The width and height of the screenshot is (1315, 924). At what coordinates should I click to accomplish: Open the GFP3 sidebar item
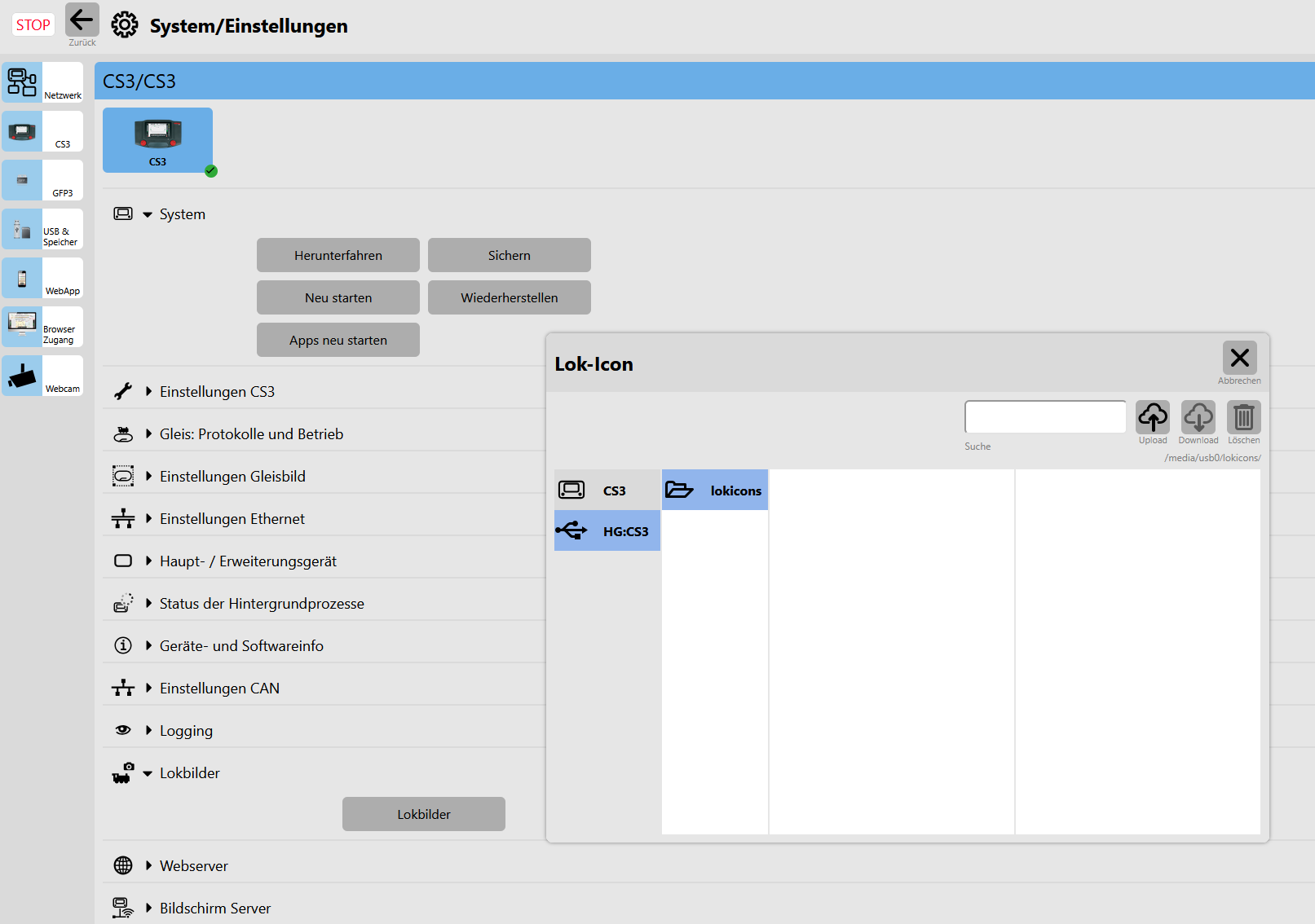coord(42,180)
